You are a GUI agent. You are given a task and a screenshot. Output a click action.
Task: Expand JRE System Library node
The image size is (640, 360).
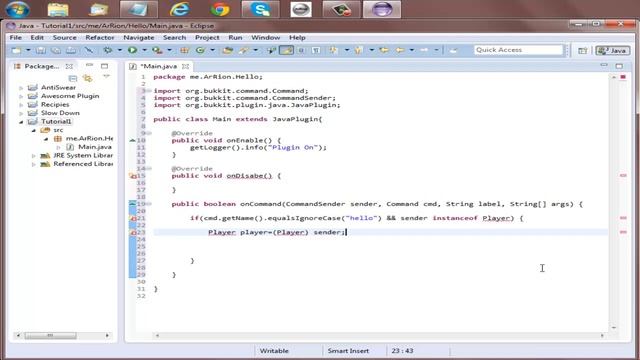pyautogui.click(x=34, y=156)
